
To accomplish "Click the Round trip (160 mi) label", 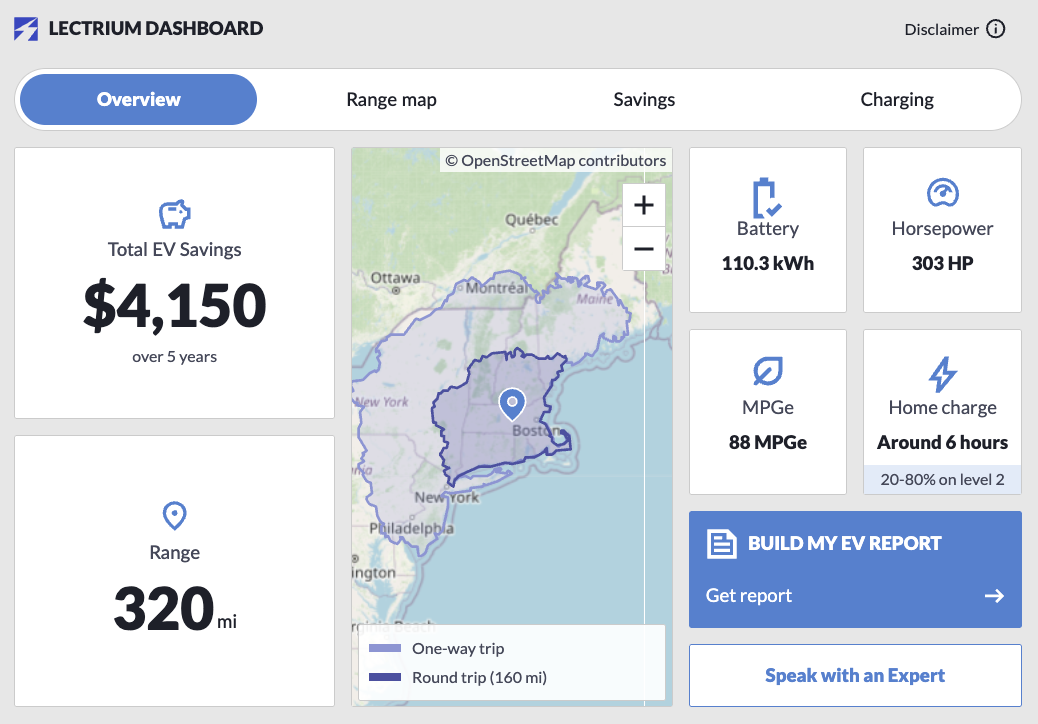I will tap(479, 678).
